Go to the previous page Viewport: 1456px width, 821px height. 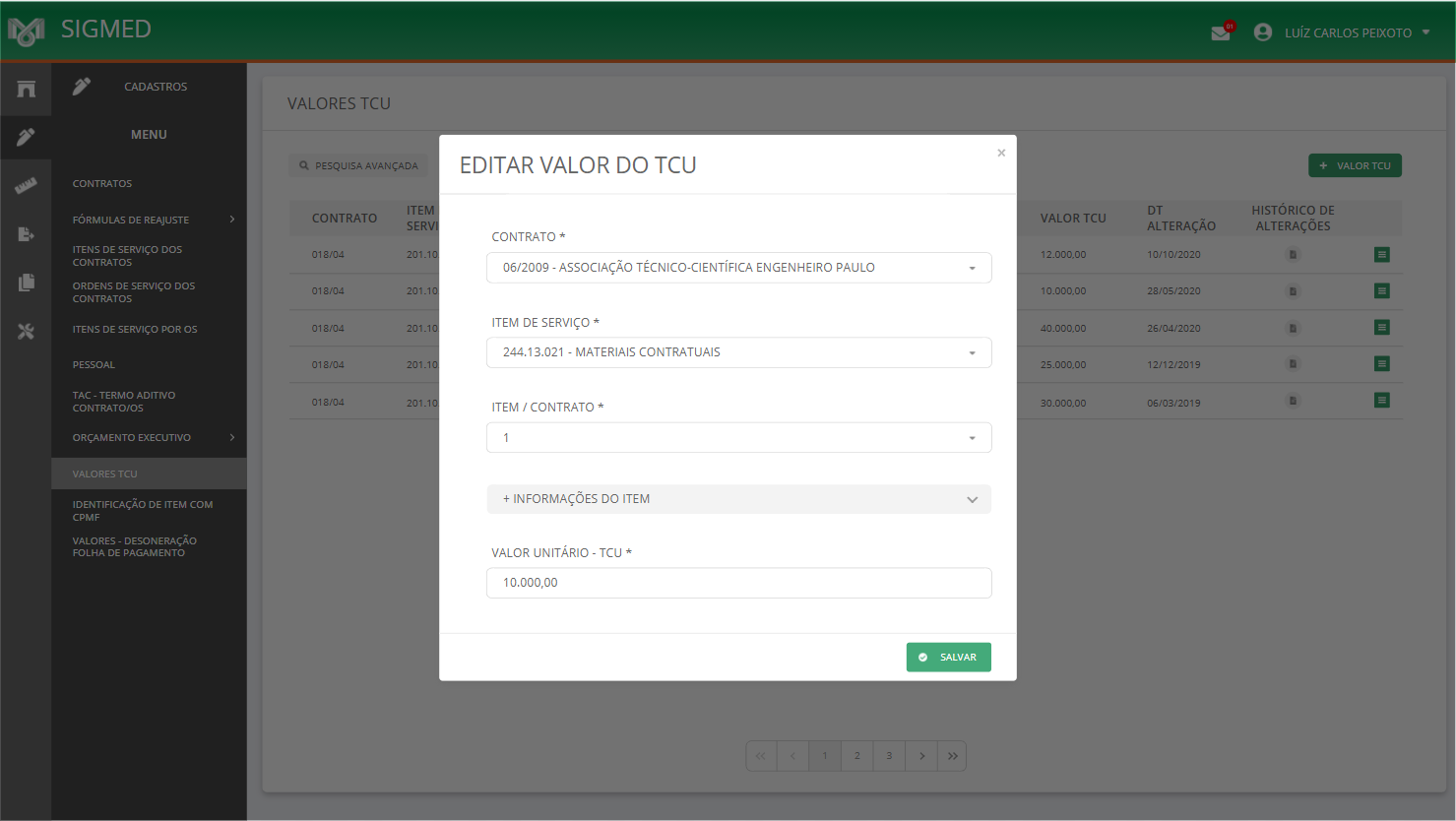coord(792,756)
